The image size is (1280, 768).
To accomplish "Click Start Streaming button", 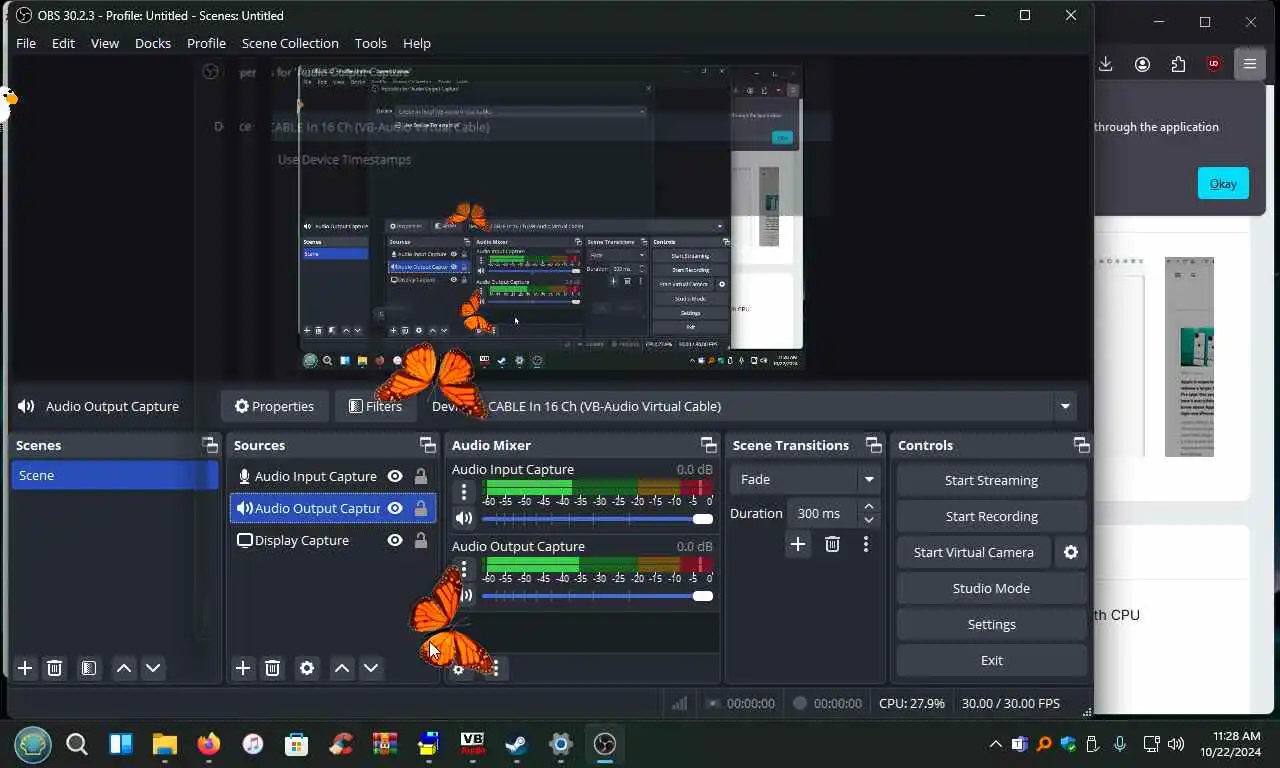I will pos(991,480).
